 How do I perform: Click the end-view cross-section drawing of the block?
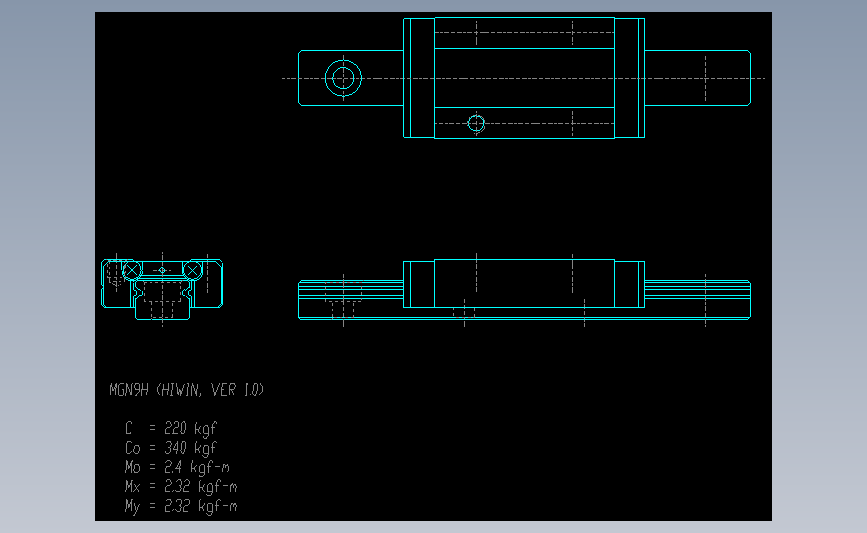click(162, 289)
